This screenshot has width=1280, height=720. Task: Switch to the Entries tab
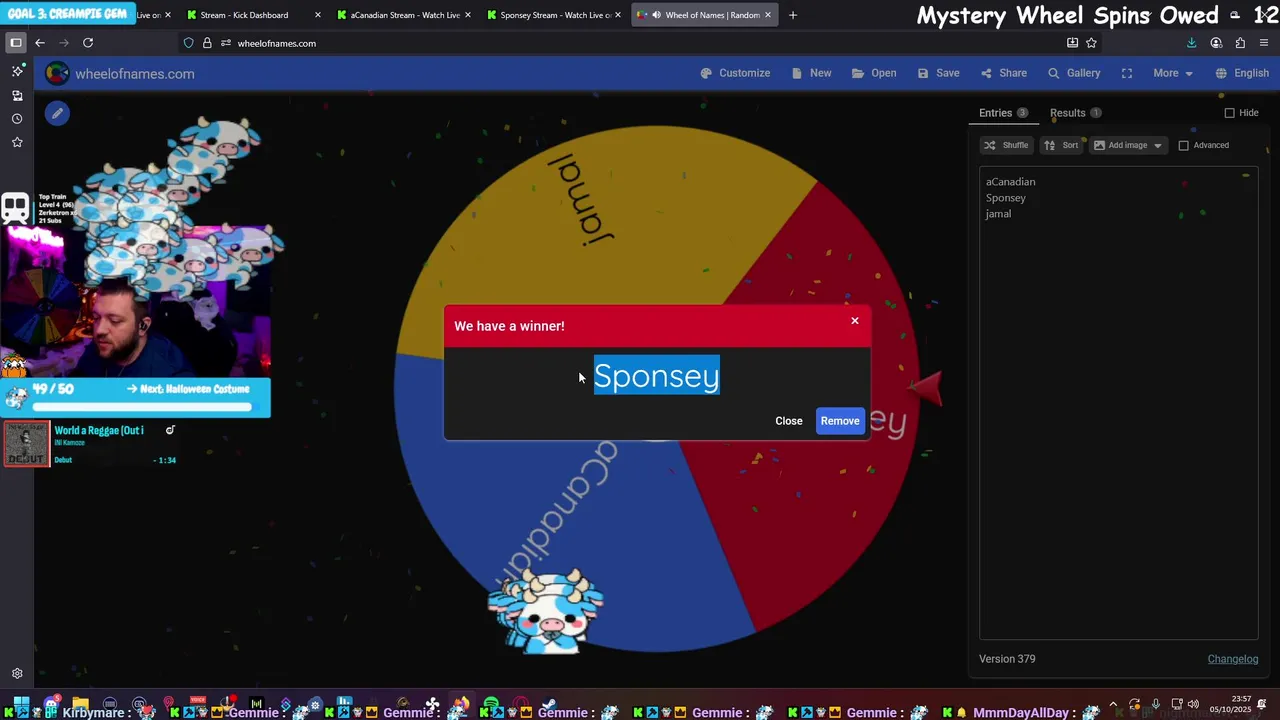1004,113
